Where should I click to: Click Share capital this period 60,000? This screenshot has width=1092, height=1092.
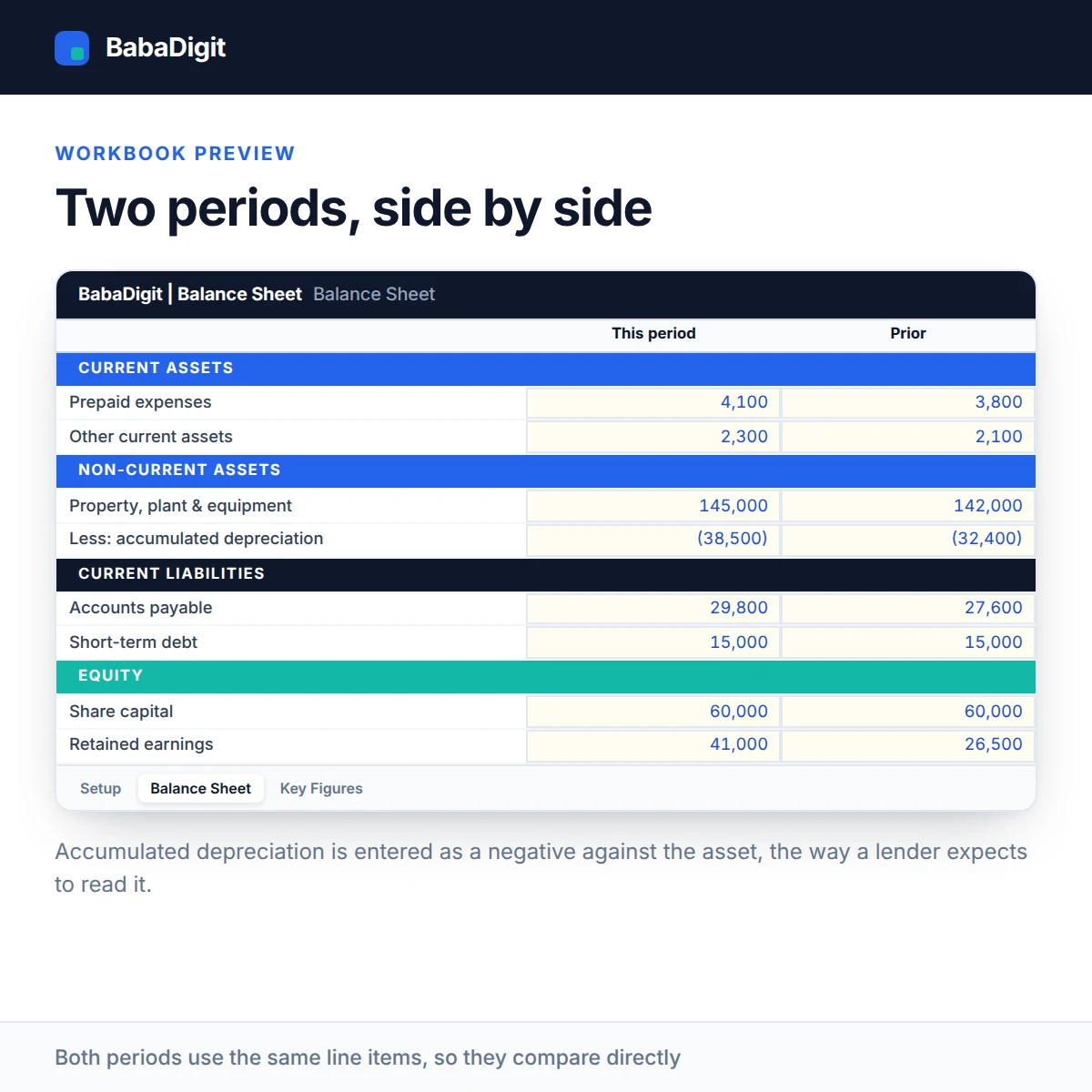pyautogui.click(x=653, y=712)
